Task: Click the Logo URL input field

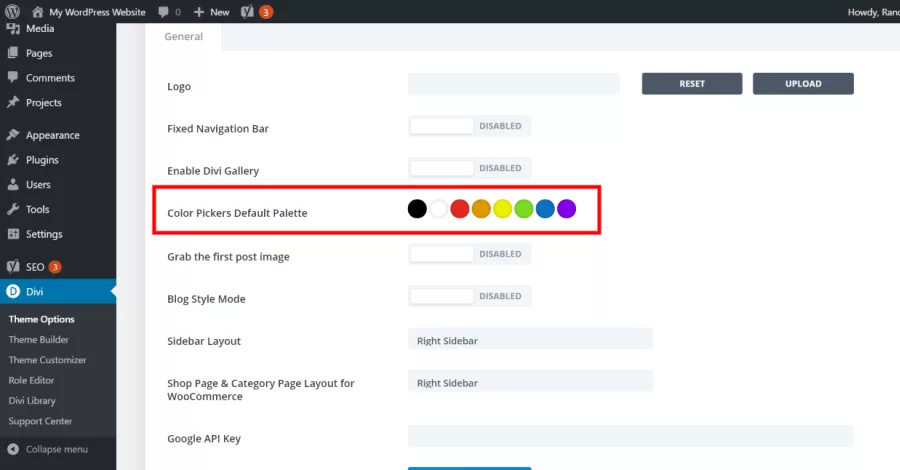Action: (x=514, y=84)
